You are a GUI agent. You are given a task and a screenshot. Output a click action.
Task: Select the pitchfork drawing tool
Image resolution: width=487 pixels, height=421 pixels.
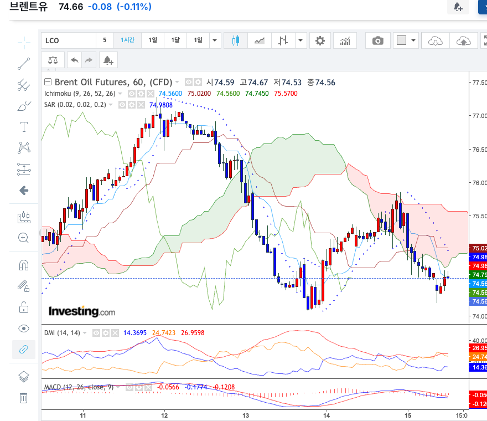coord(24,85)
